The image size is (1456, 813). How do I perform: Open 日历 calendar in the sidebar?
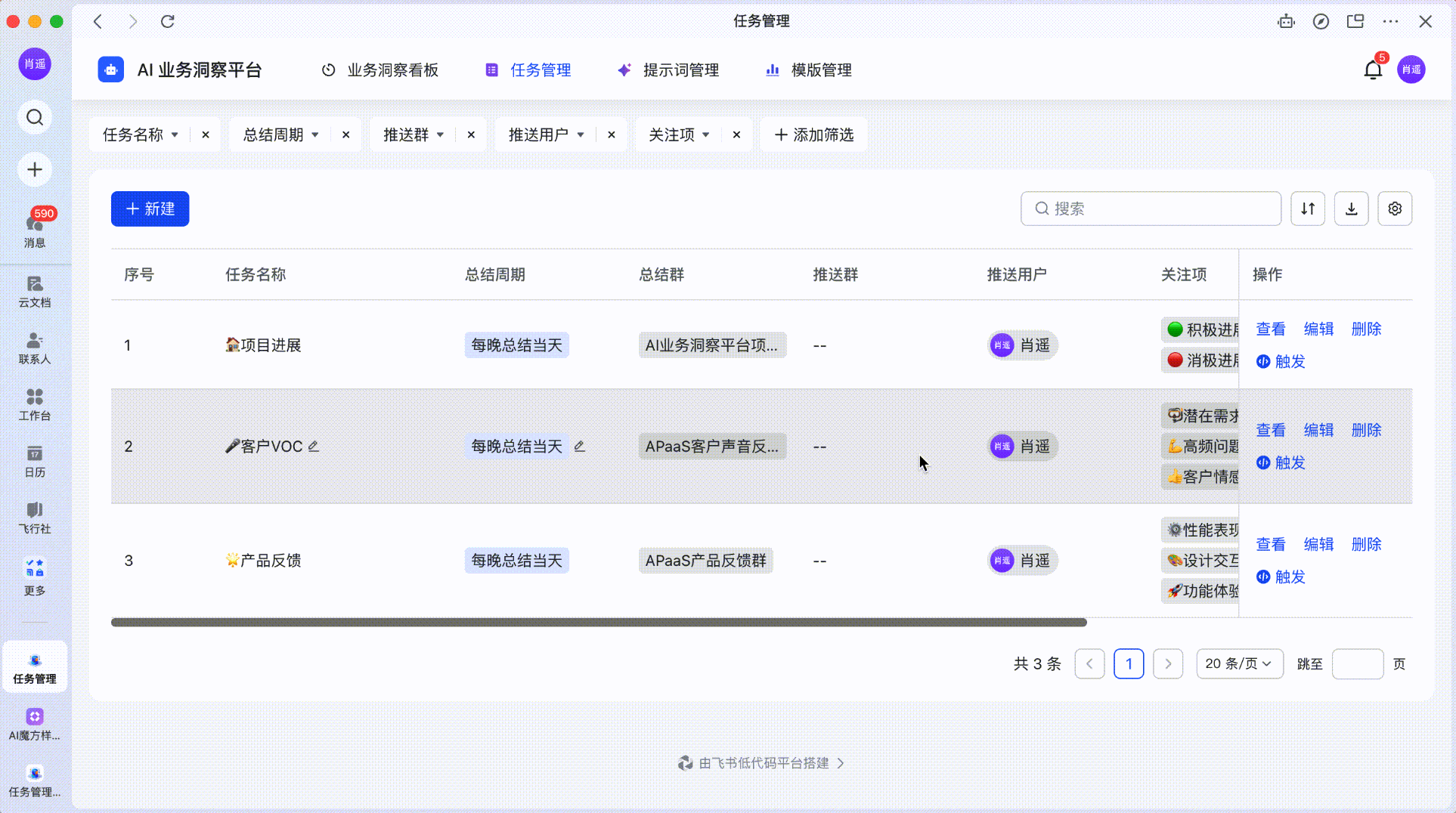pyautogui.click(x=35, y=461)
